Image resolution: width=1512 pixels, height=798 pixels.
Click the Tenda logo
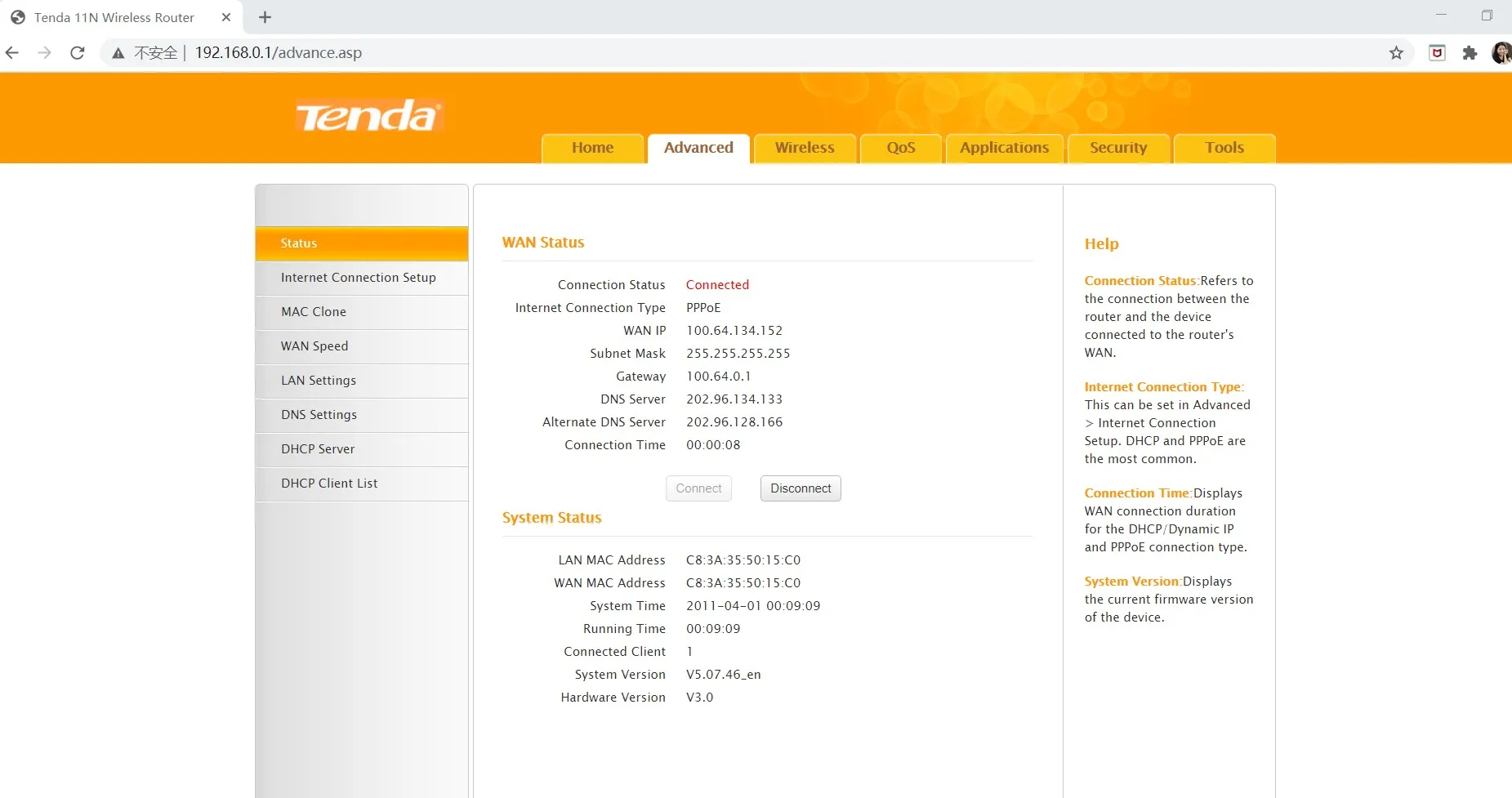[369, 116]
